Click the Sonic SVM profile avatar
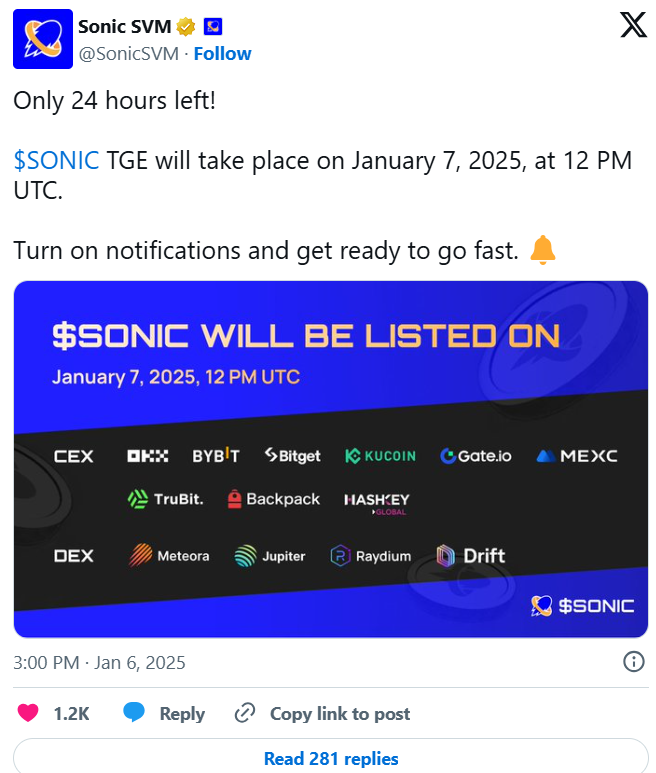 42,39
